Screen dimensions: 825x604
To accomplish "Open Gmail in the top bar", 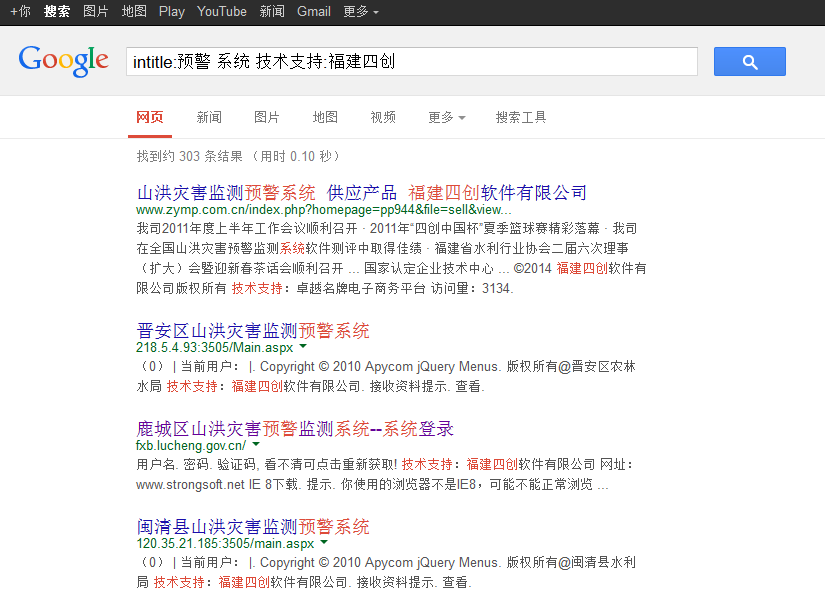I will 314,11.
